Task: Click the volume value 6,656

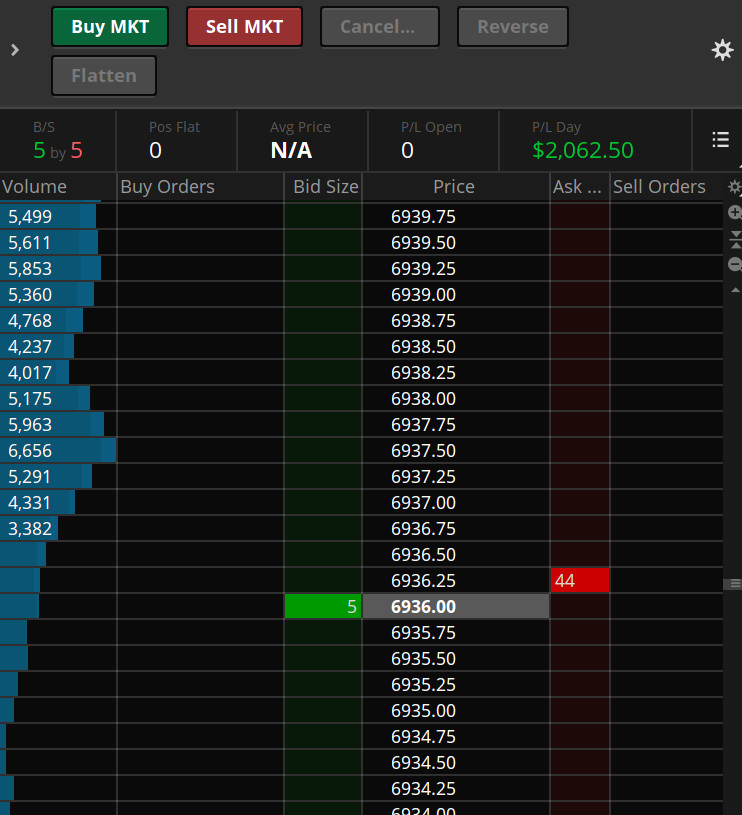Action: [30, 450]
